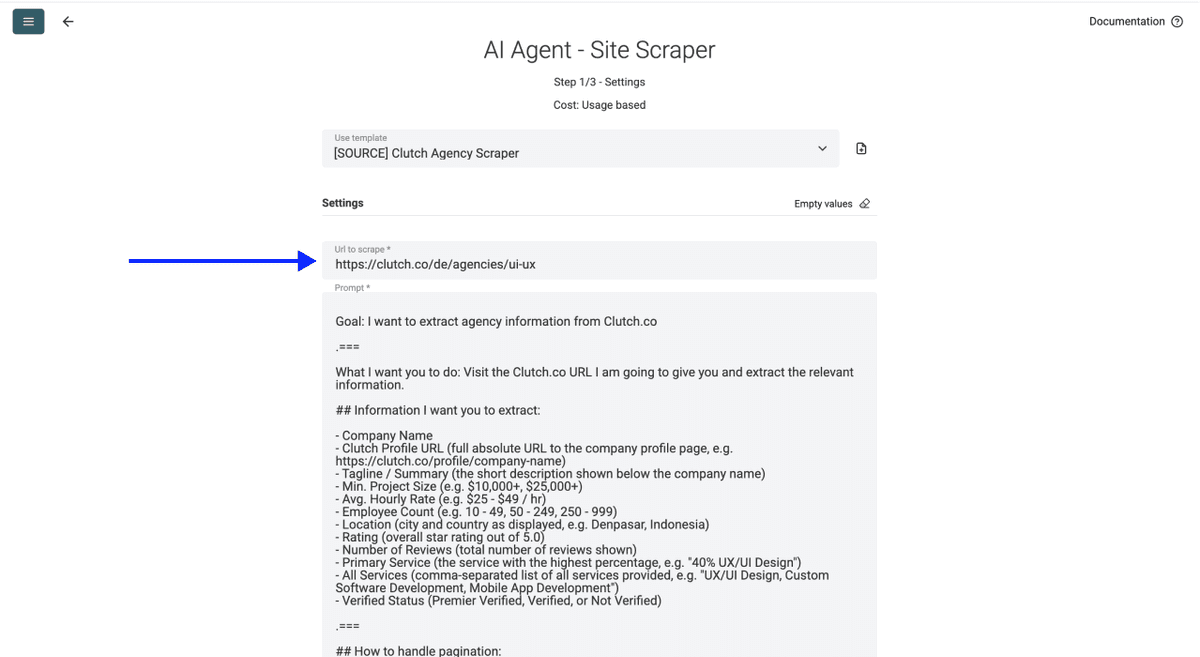This screenshot has width=1200, height=657.
Task: Click the '- Min. Project Size' prompt line
Action: (x=459, y=486)
